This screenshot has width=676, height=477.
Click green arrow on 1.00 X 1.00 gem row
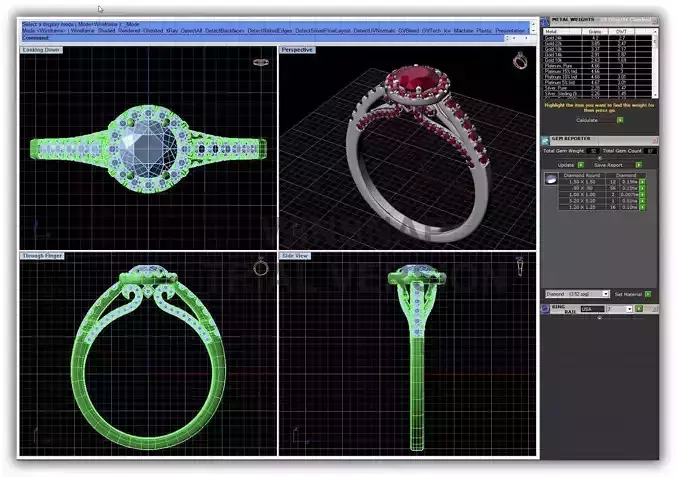click(642, 195)
